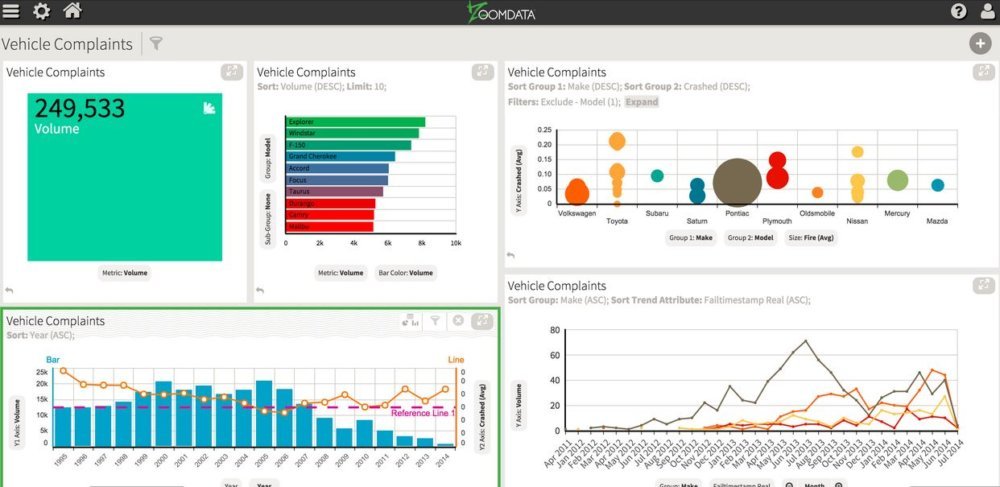
Task: Maximize the KPI volume widget
Action: tap(231, 72)
